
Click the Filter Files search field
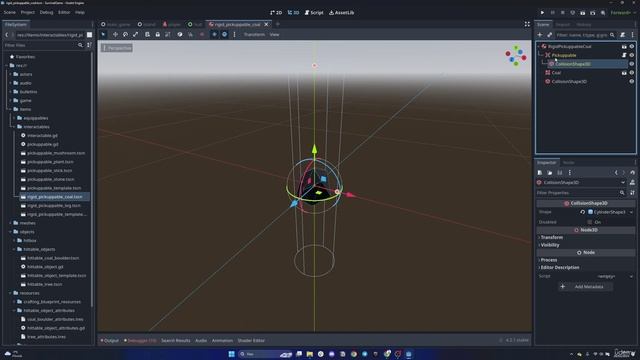pyautogui.click(x=44, y=45)
